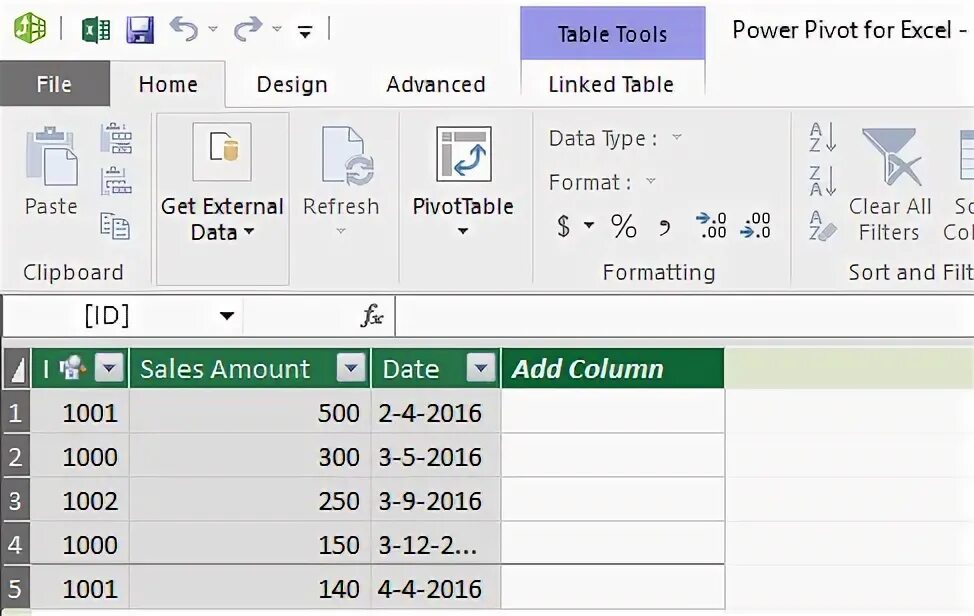The image size is (974, 616).
Task: Click Clear All Filters button
Action: [890, 183]
